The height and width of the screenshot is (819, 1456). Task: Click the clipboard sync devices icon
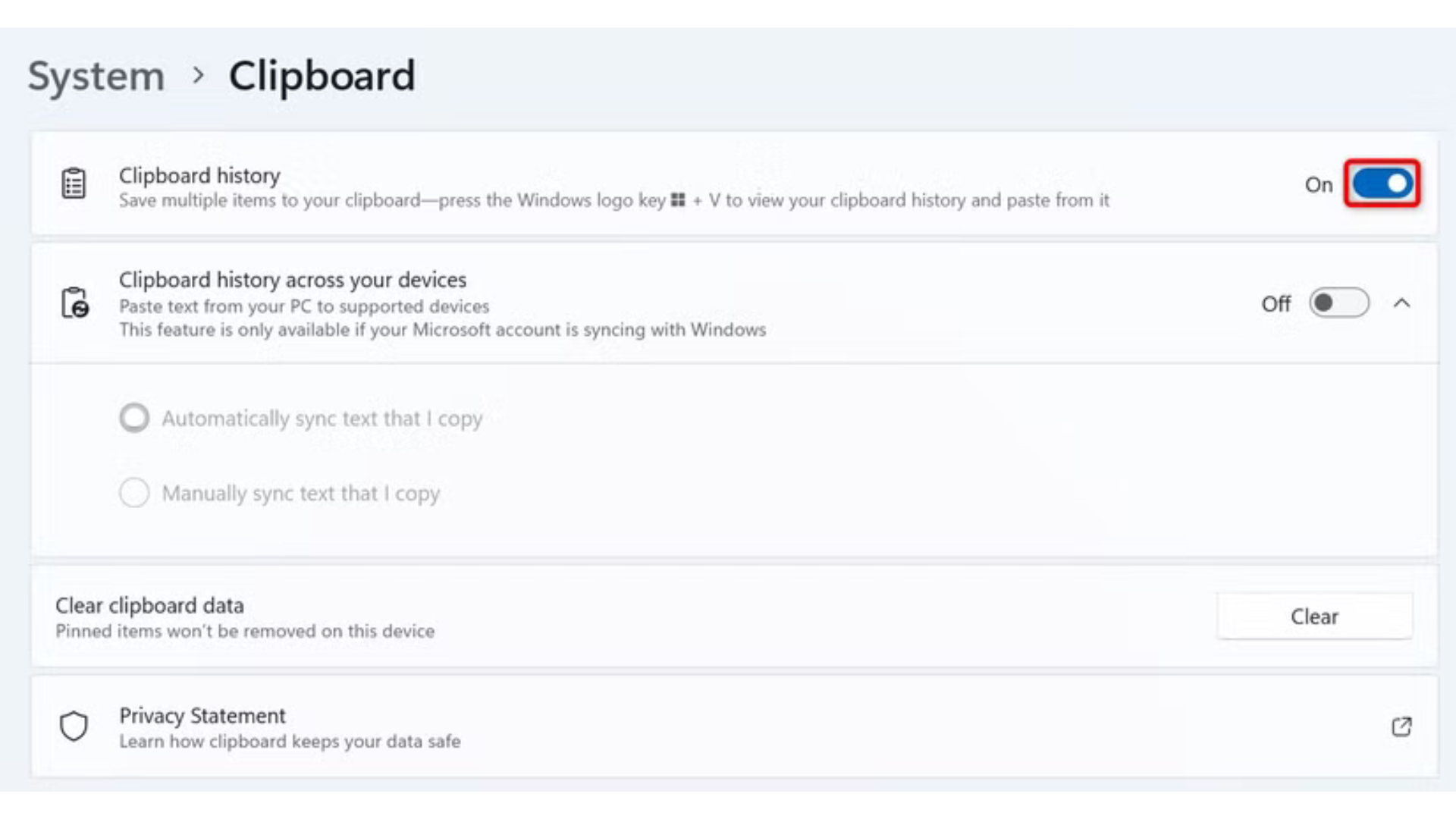point(74,303)
